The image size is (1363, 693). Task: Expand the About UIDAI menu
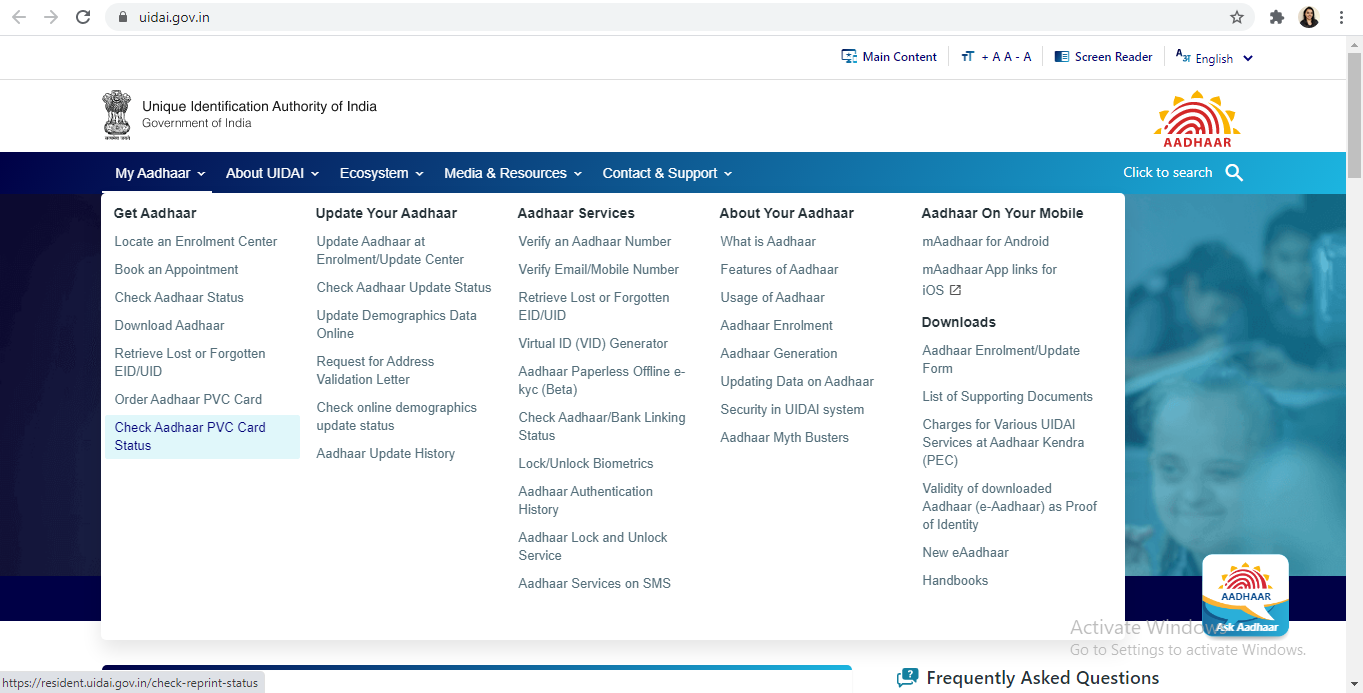272,173
